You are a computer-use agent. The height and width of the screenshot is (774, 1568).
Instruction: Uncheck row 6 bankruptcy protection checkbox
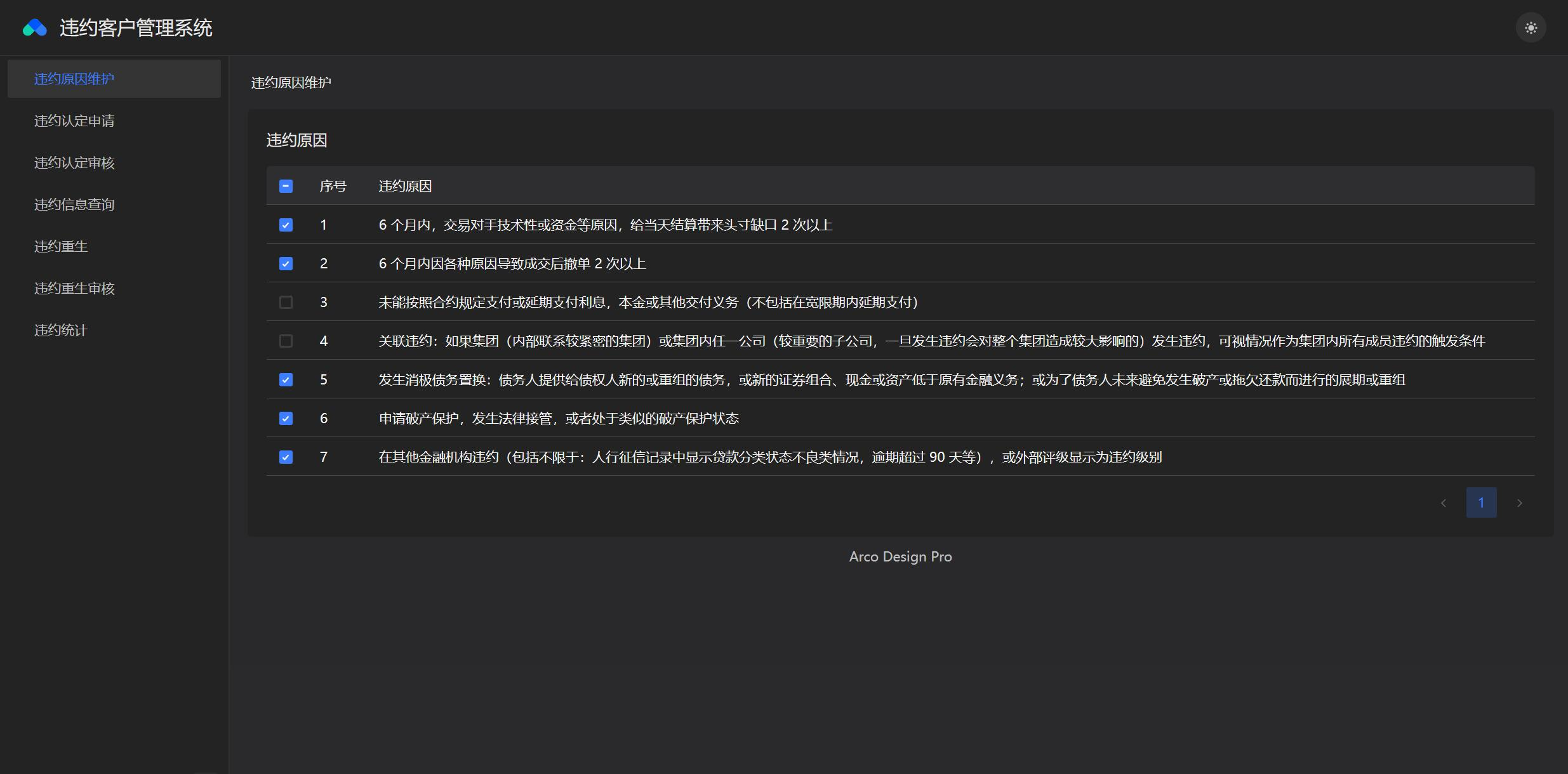286,419
